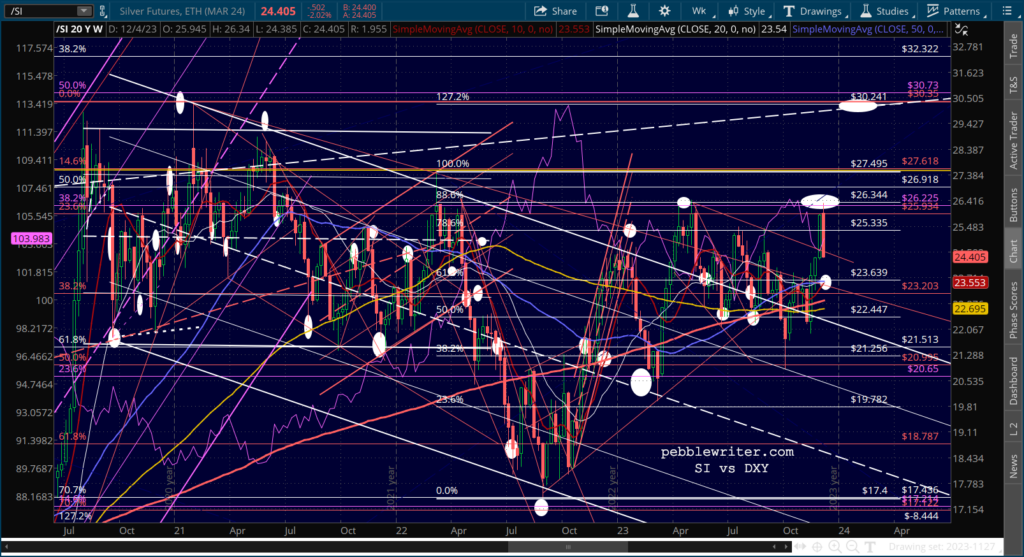Viewport: 1024px width, 557px height.
Task: Select the Chart side tab
Action: pos(1013,251)
